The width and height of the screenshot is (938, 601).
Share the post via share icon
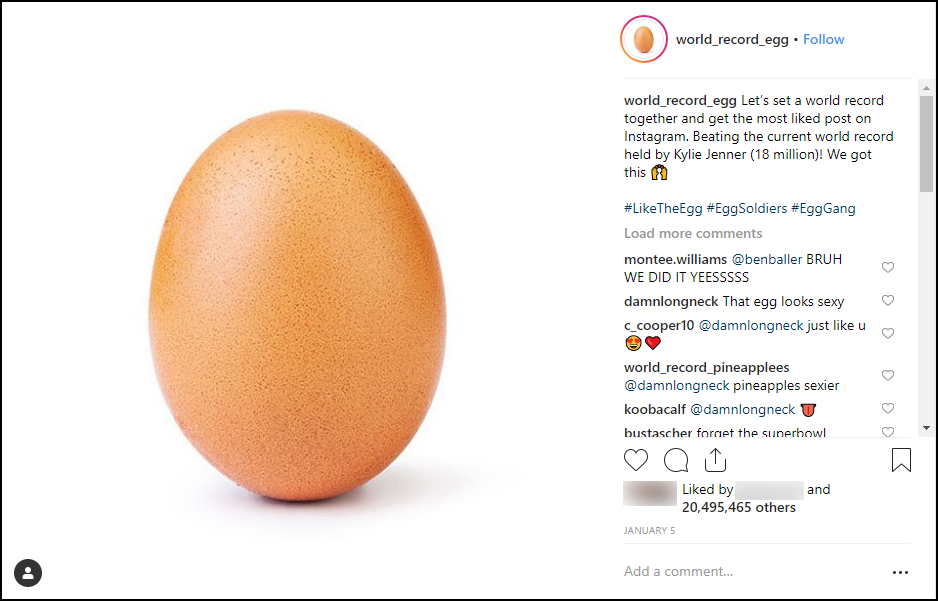click(x=715, y=460)
